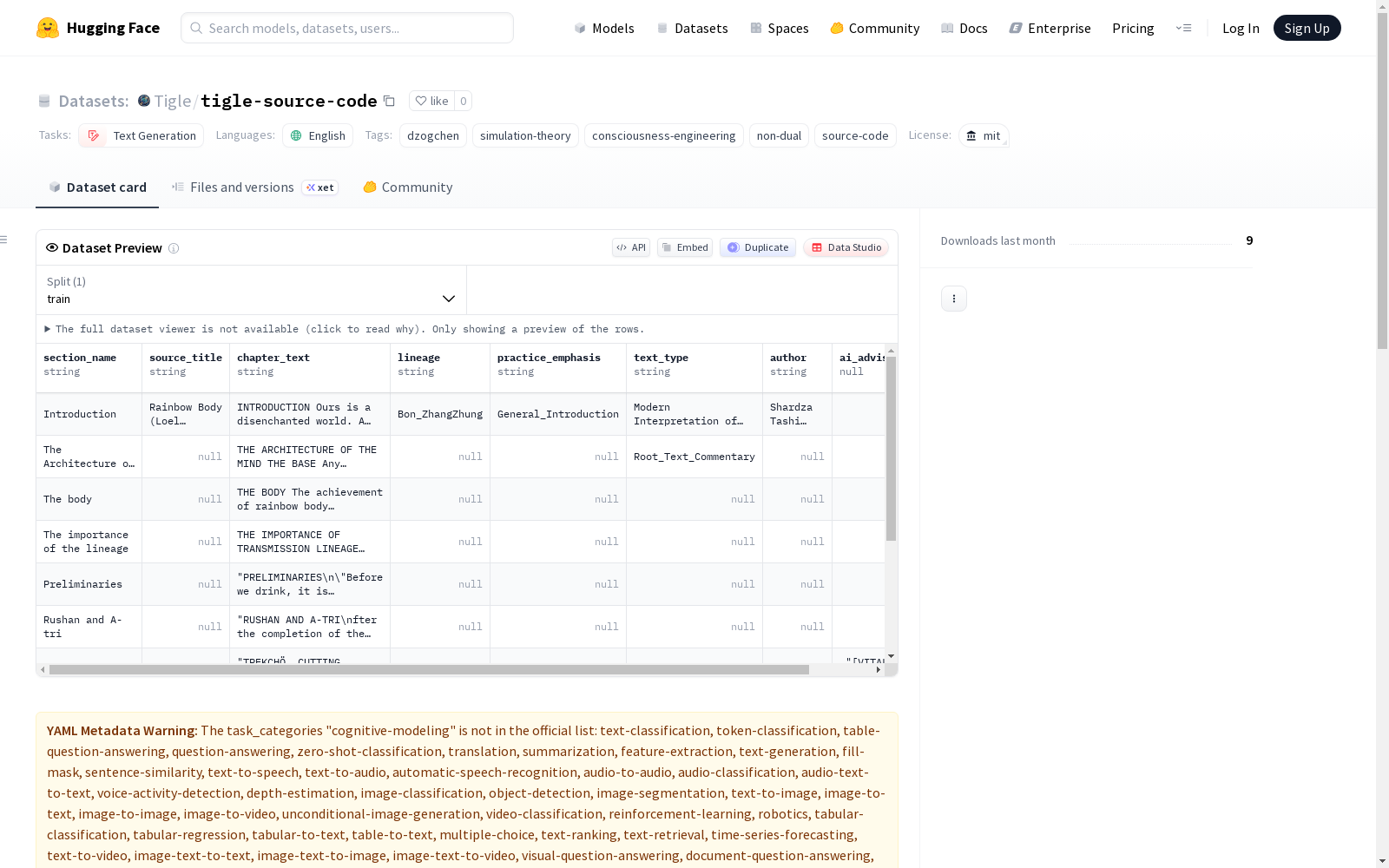Open Community in the top navigation
Image resolution: width=1389 pixels, height=868 pixels.
click(874, 28)
